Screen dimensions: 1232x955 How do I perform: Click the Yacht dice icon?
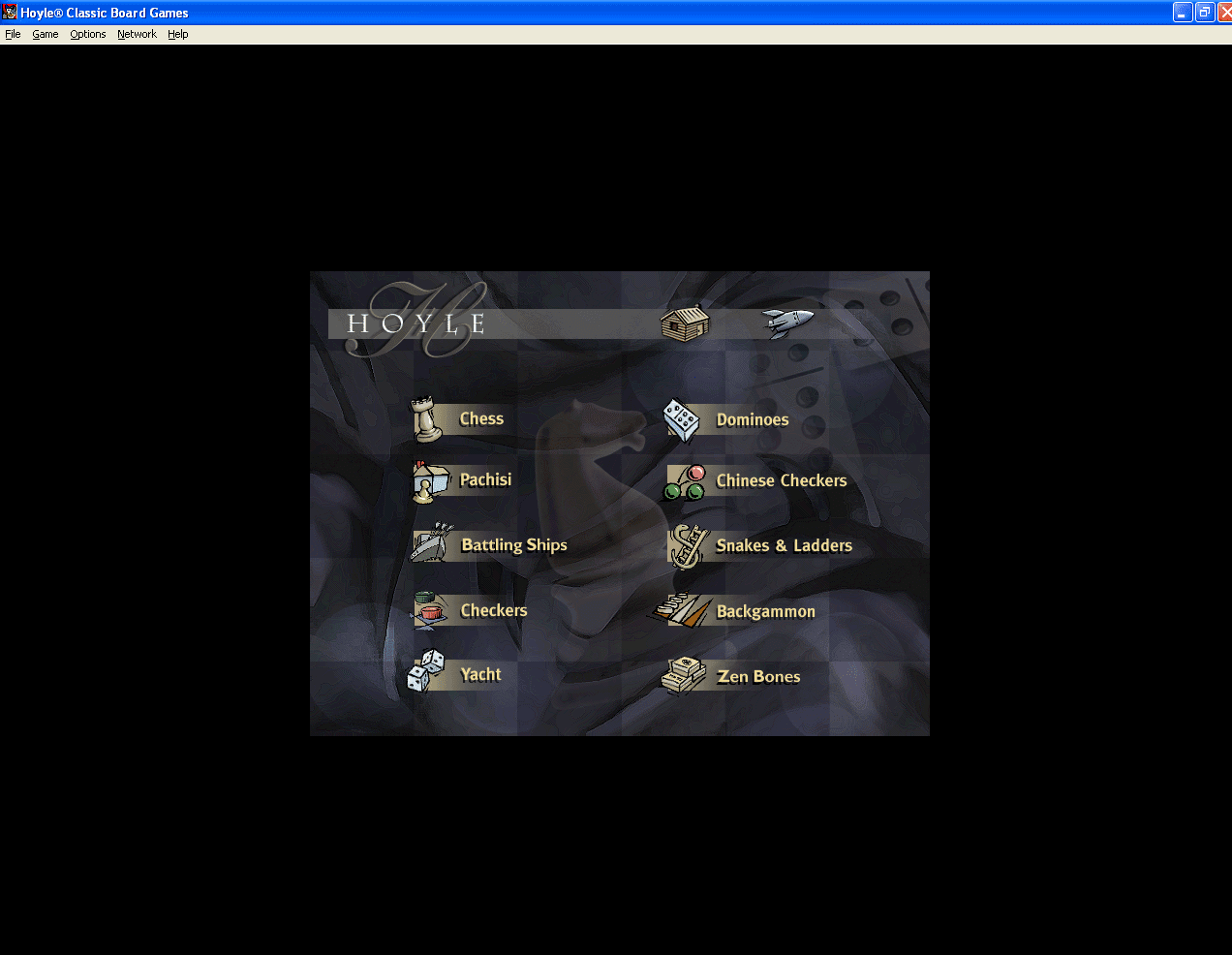pyautogui.click(x=426, y=671)
